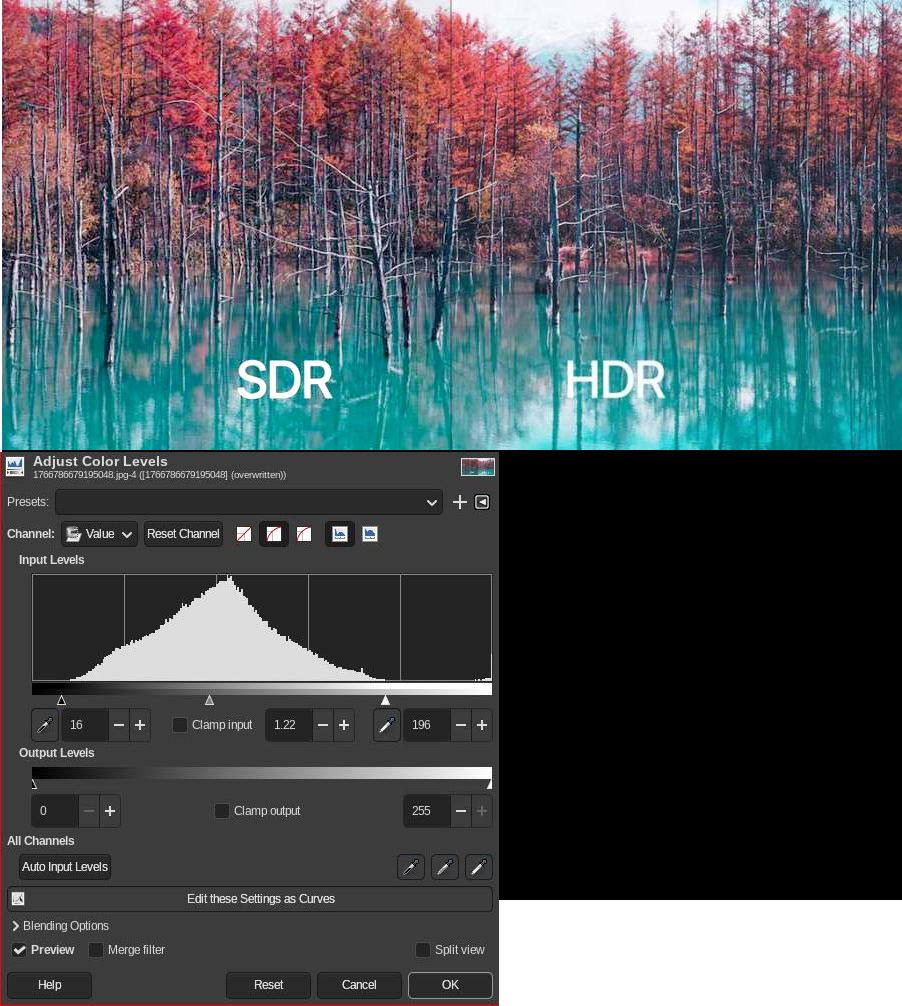Pick white point eyedropper for input levels
Screen dimensions: 902x1006
[387, 725]
